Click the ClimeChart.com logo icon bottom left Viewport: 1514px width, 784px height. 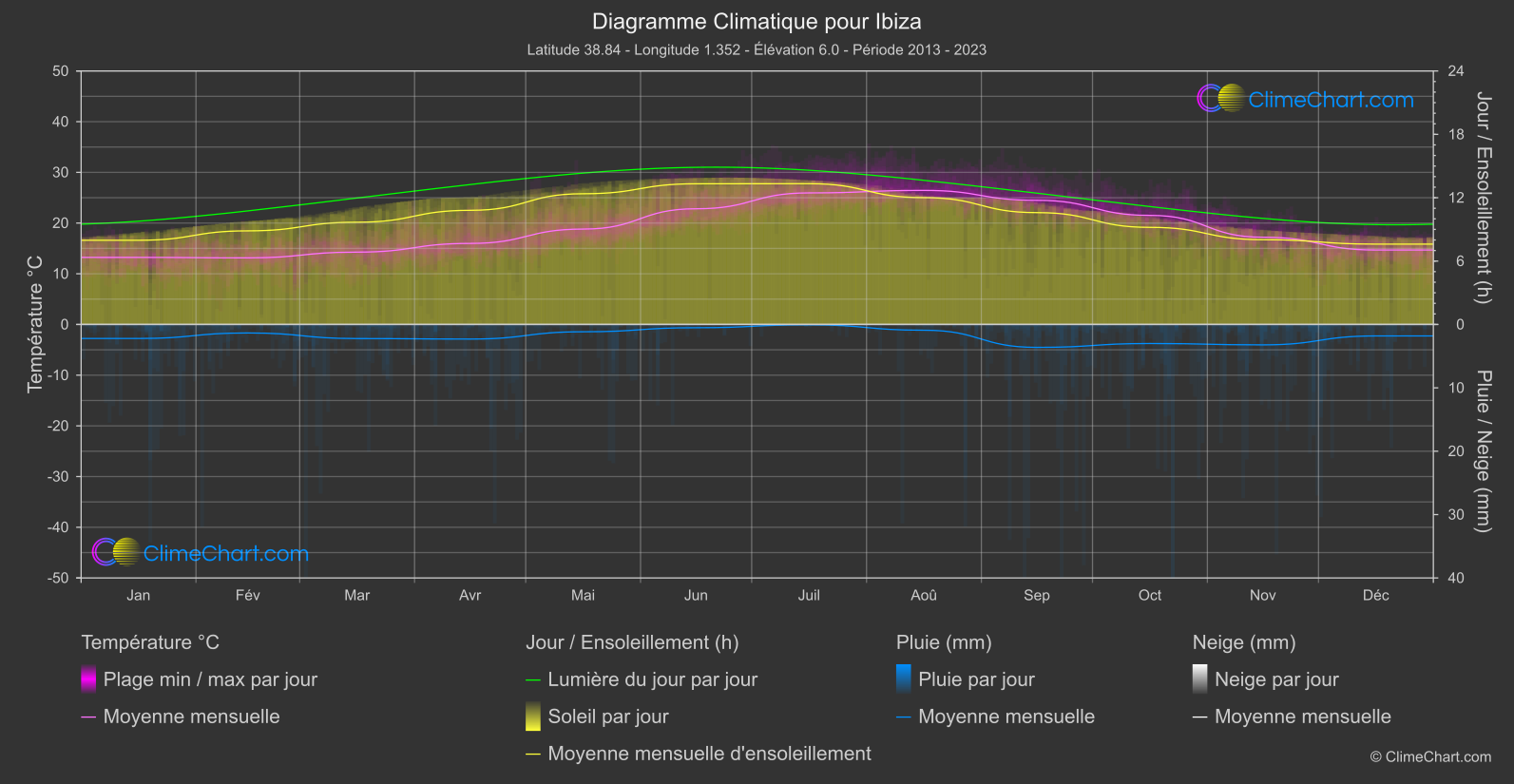pyautogui.click(x=116, y=551)
